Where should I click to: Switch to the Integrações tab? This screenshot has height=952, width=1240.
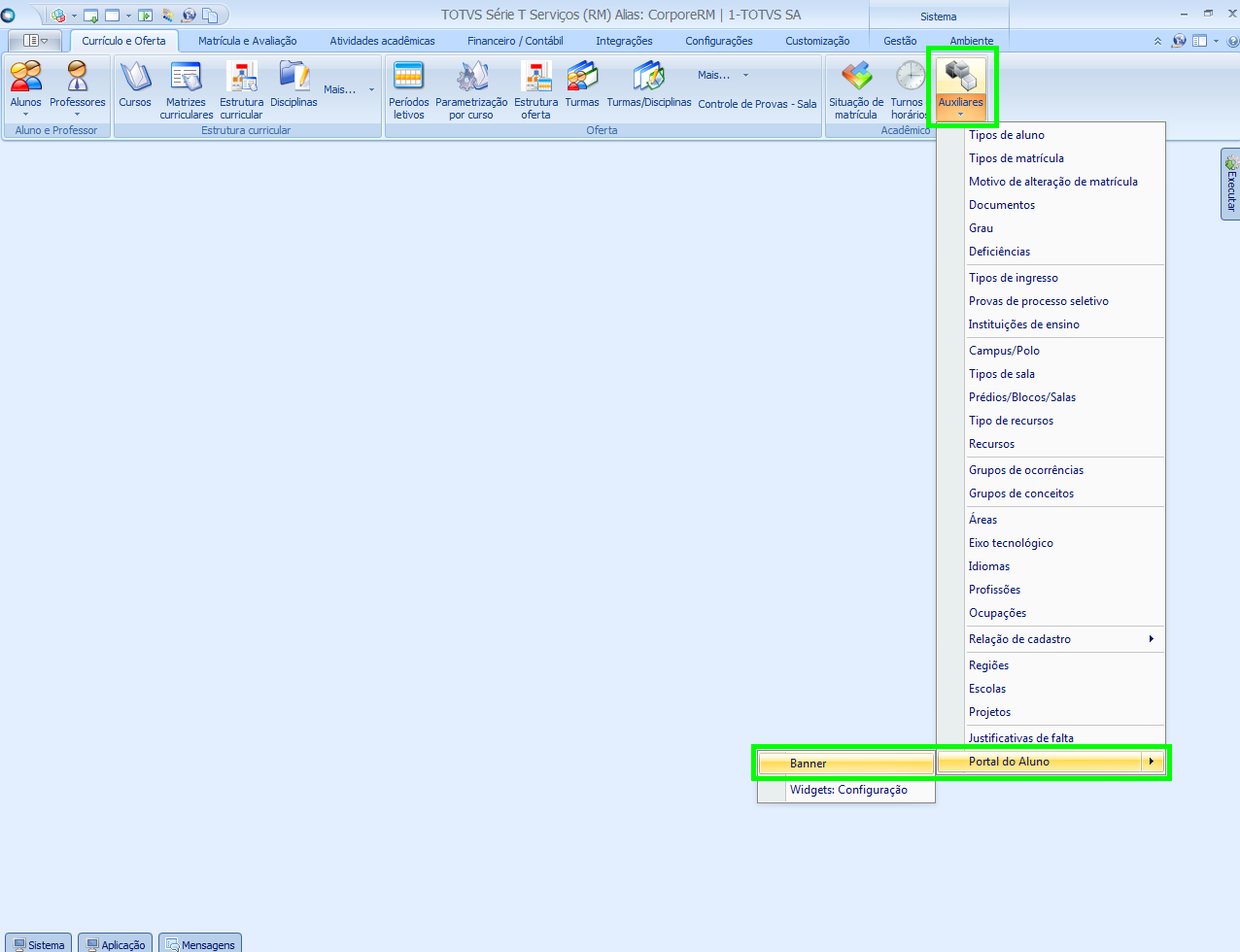pos(624,41)
